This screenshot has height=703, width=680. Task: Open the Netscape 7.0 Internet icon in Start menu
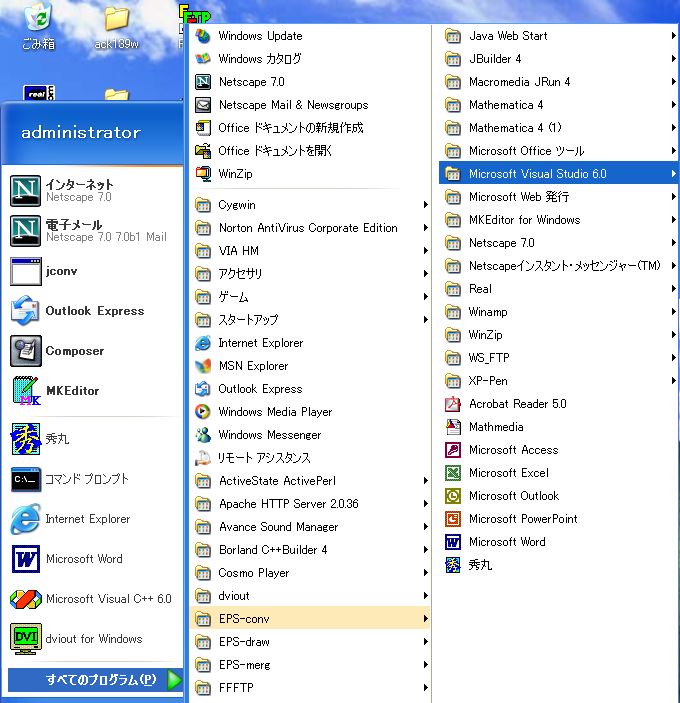tap(26, 191)
